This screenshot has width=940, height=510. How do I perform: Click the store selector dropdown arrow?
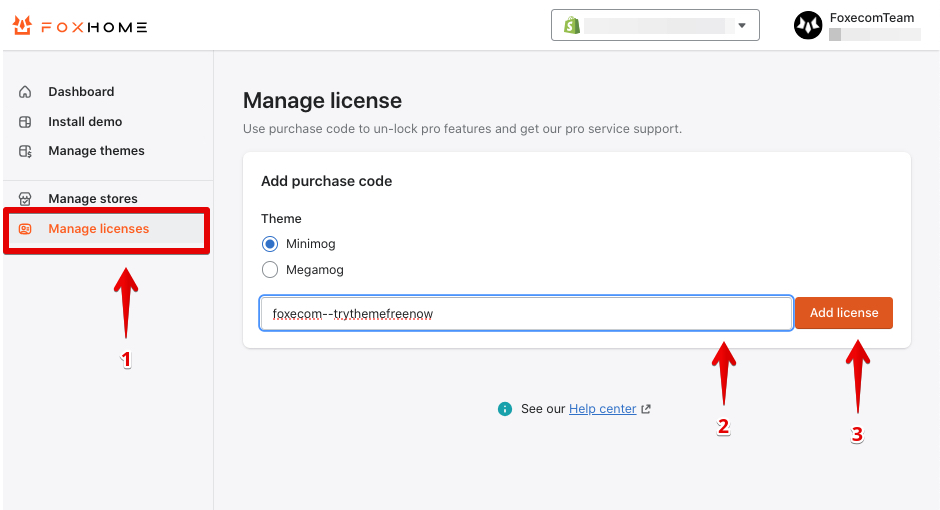[742, 25]
